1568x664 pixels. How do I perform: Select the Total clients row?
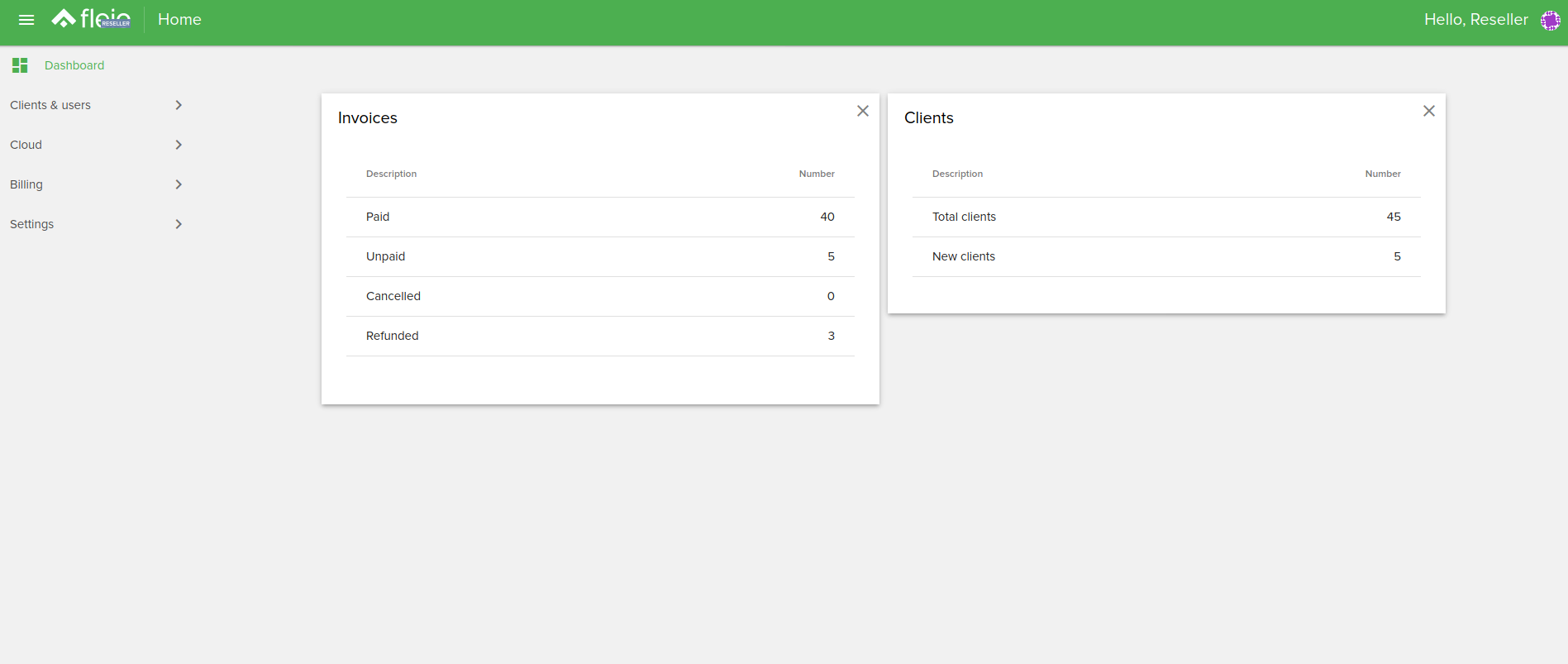point(1166,217)
